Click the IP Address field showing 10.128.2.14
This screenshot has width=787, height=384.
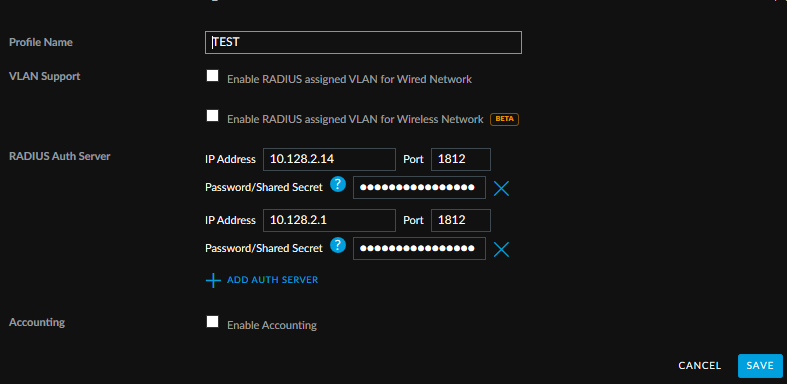(329, 160)
